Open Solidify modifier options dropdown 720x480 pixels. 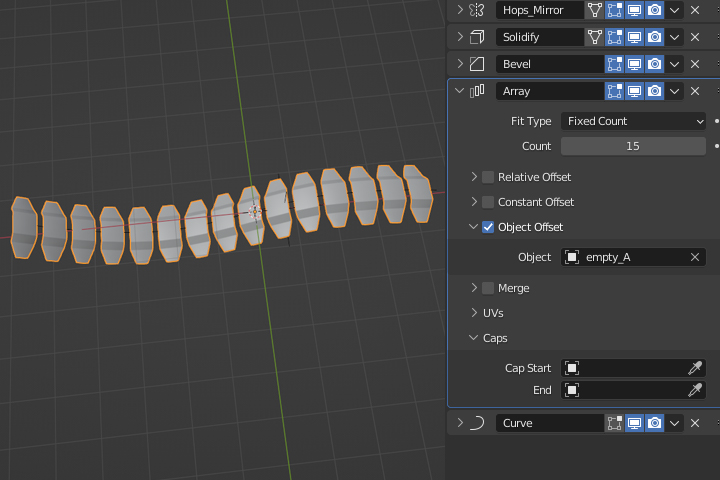click(x=675, y=37)
